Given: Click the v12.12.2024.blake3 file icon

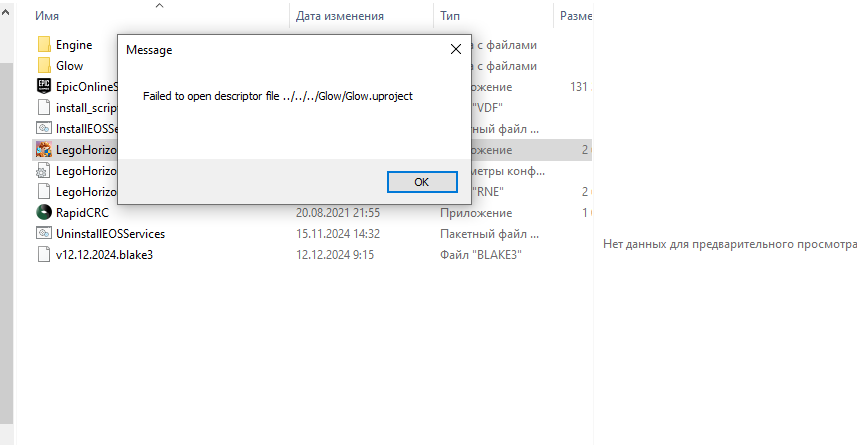Looking at the screenshot, I should pos(44,254).
